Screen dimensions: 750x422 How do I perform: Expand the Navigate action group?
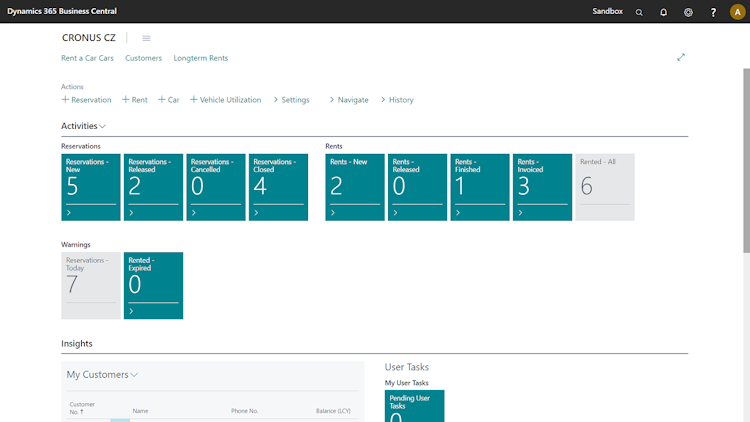(x=349, y=100)
